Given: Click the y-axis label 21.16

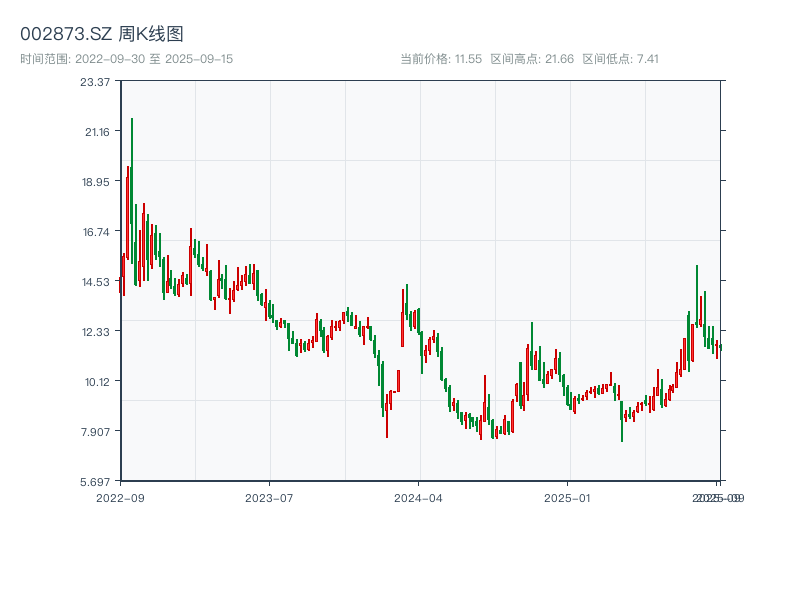Looking at the screenshot, I should point(97,132).
